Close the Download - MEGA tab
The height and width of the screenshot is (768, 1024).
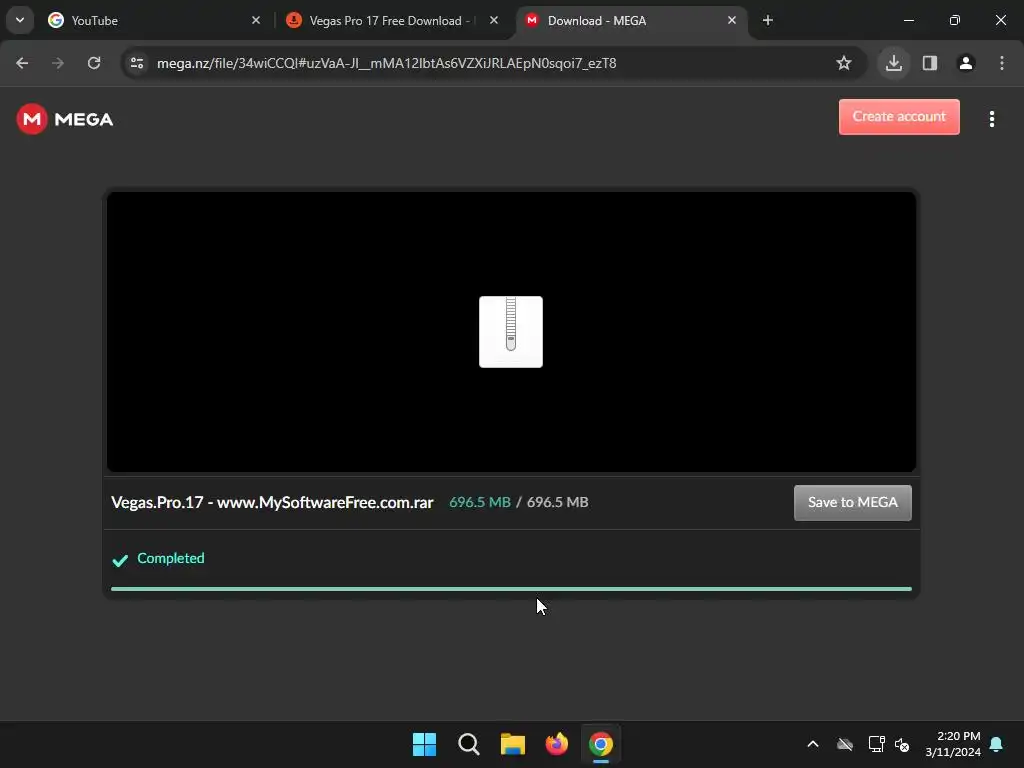pyautogui.click(x=731, y=20)
